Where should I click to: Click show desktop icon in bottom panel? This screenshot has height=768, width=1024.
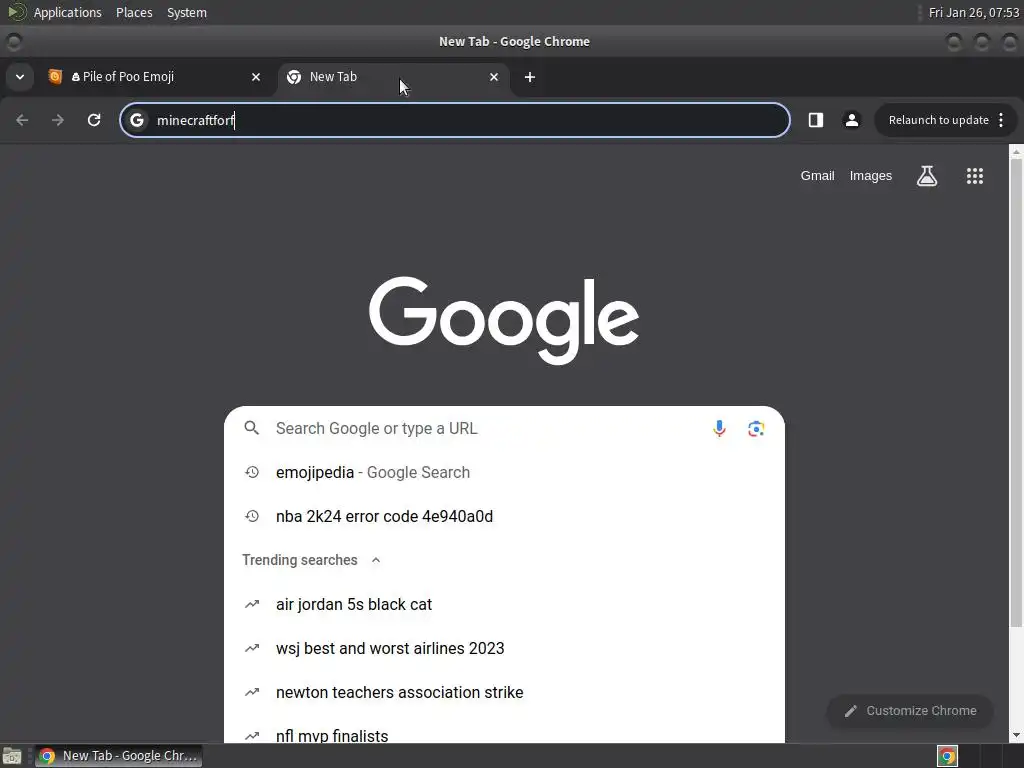[12, 756]
